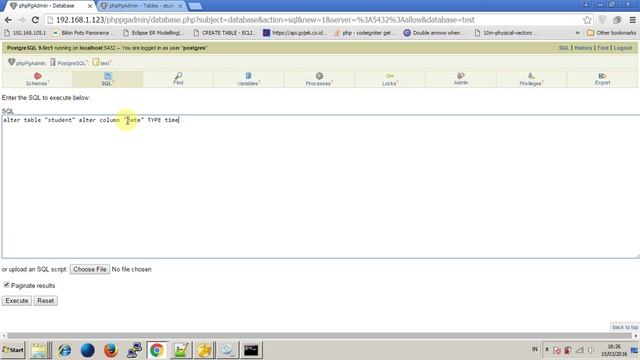Click the phpPgAdmin breadcrumb link

[31, 63]
